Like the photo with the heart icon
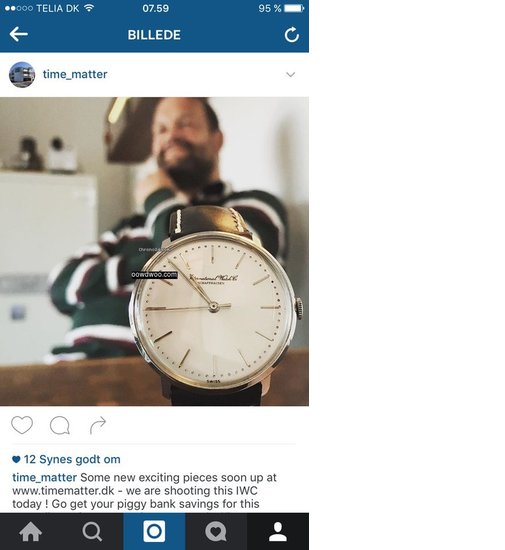 click(22, 425)
